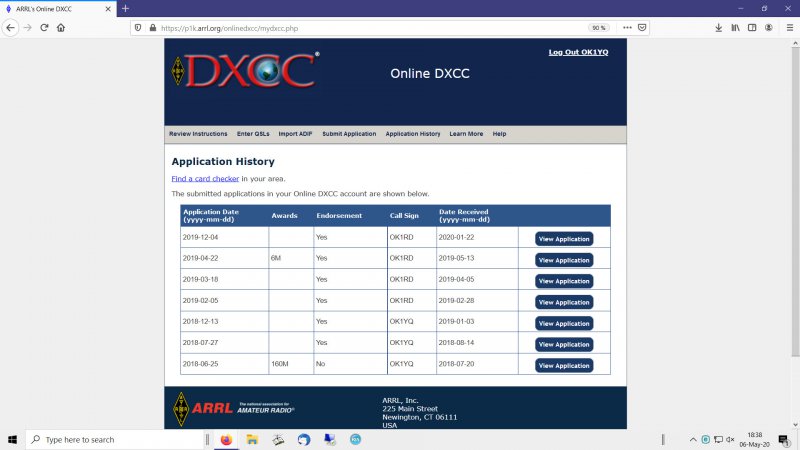Open Import ADIF menu item
Viewport: 800px width, 450px height.
295,134
